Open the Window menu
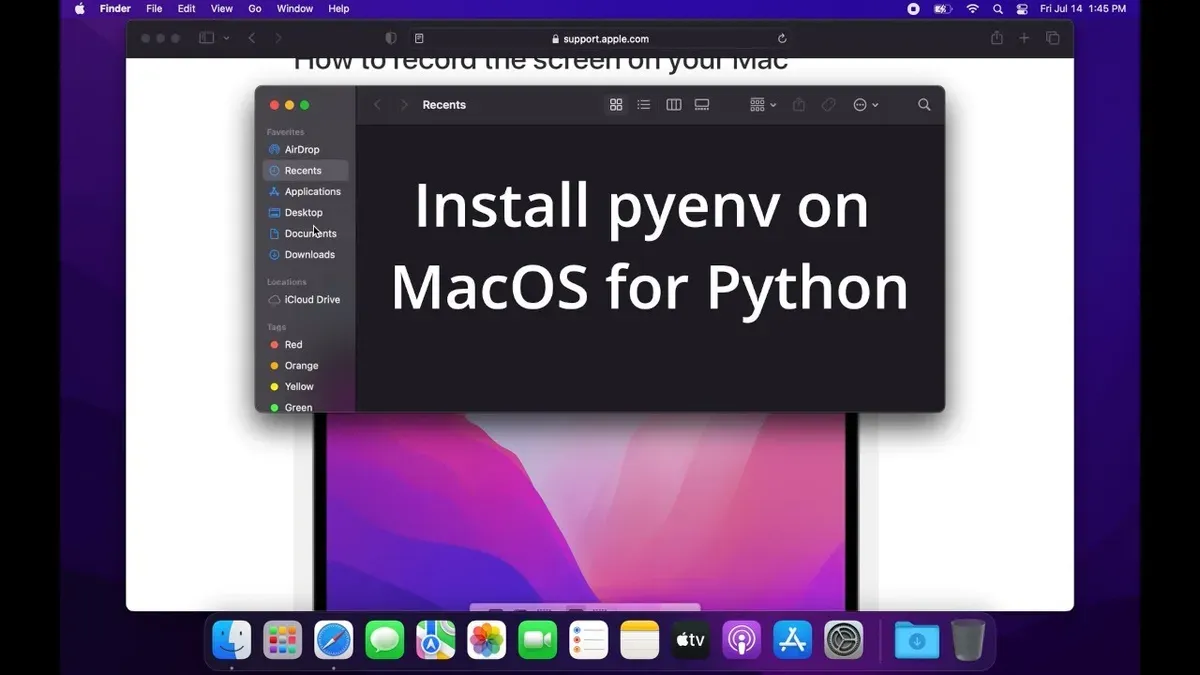The width and height of the screenshot is (1200, 675). tap(295, 9)
